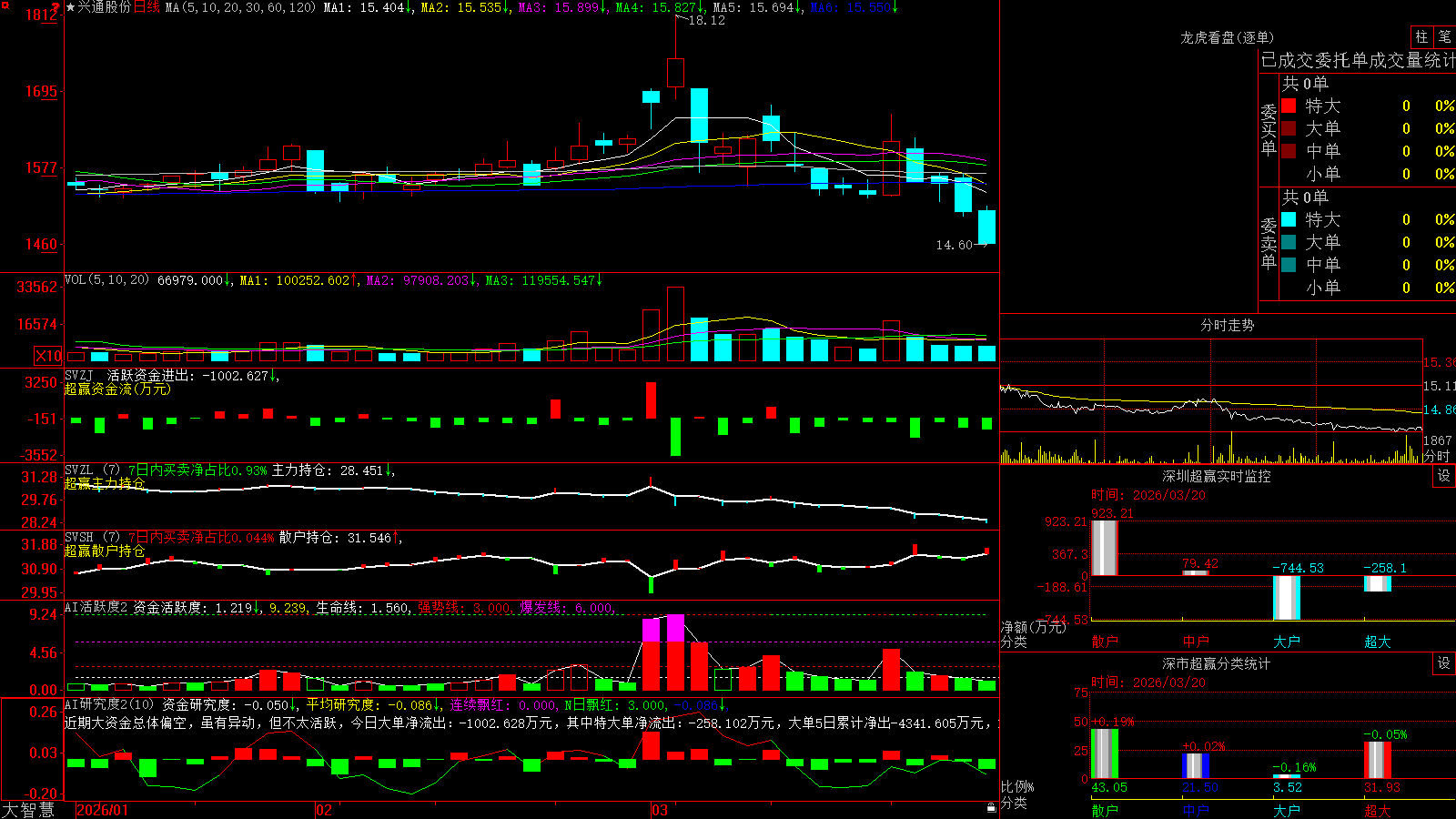Click the X10 volume scale box
The width and height of the screenshot is (1456, 819).
[48, 356]
